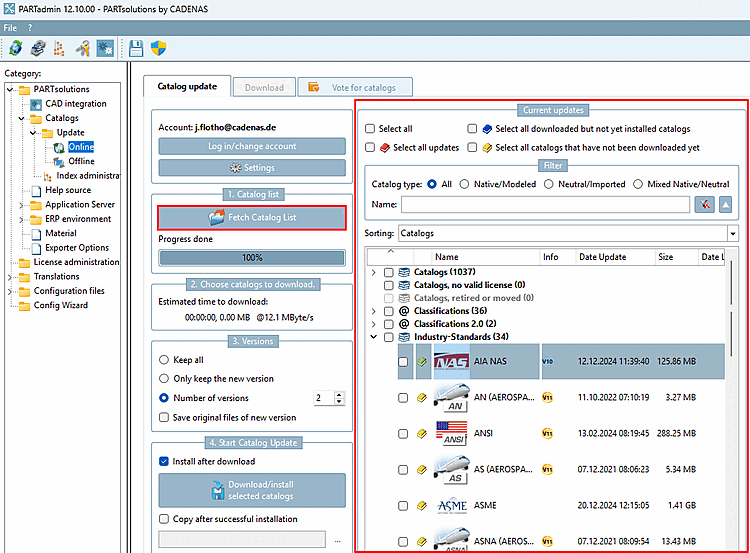The width and height of the screenshot is (750, 553).
Task: Open the Sorting dropdown
Action: coord(732,233)
